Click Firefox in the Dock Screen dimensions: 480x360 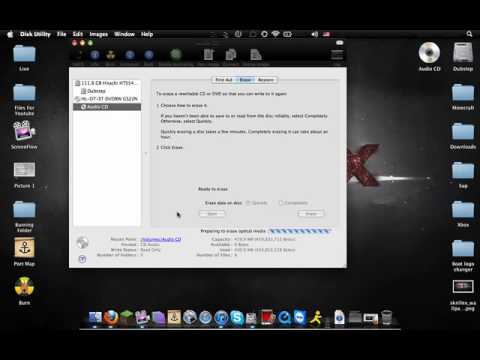tap(111, 317)
